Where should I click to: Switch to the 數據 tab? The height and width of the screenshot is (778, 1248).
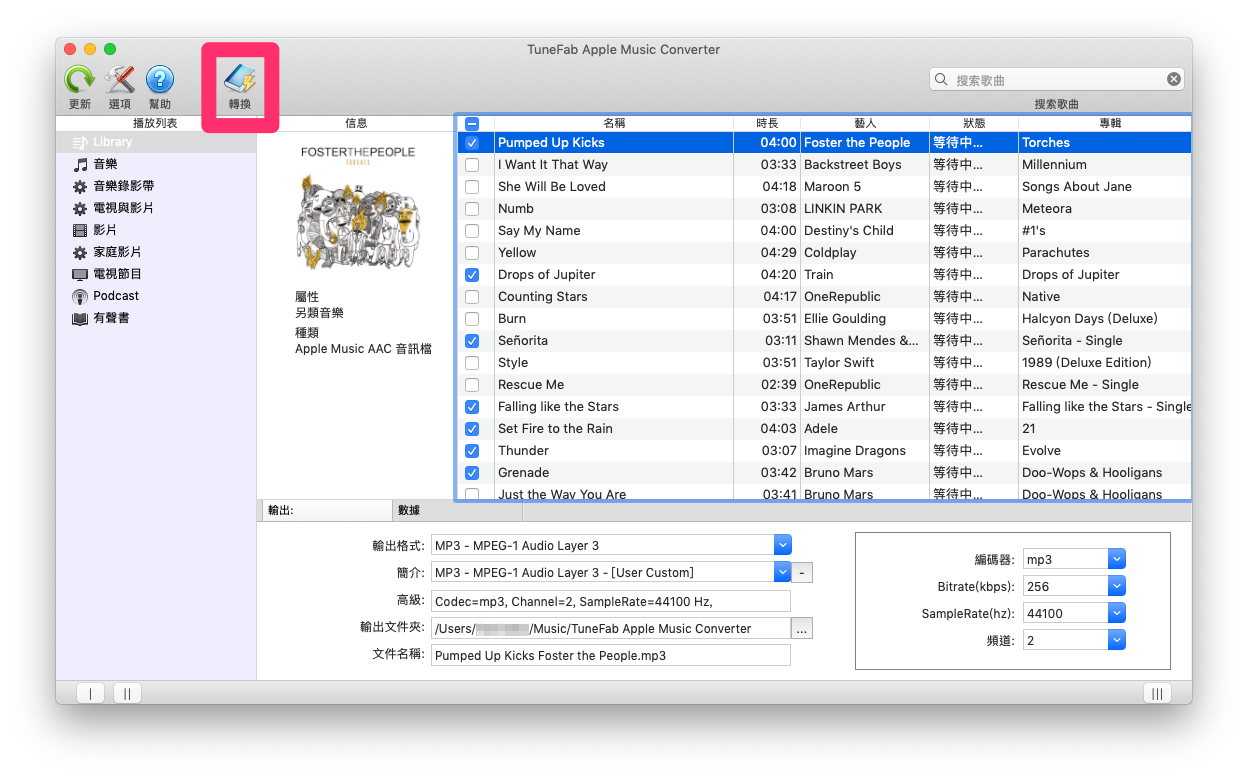coord(457,511)
